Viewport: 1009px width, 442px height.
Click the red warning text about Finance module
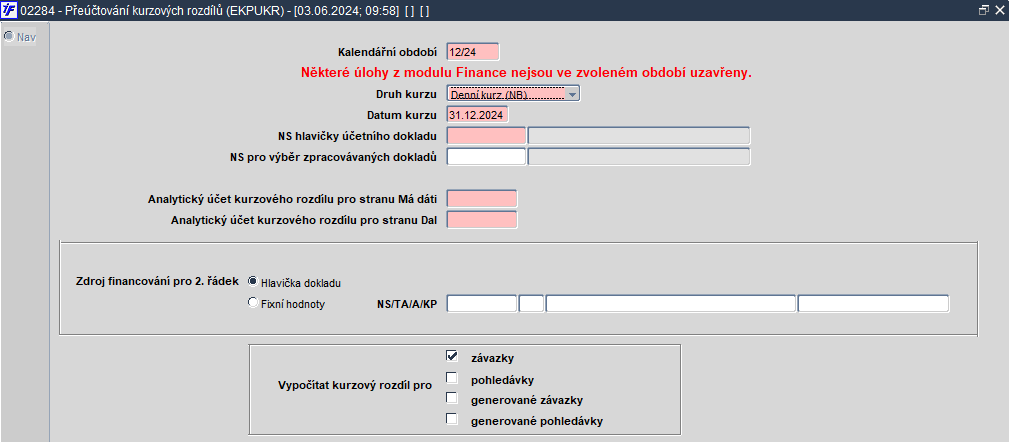click(526, 73)
